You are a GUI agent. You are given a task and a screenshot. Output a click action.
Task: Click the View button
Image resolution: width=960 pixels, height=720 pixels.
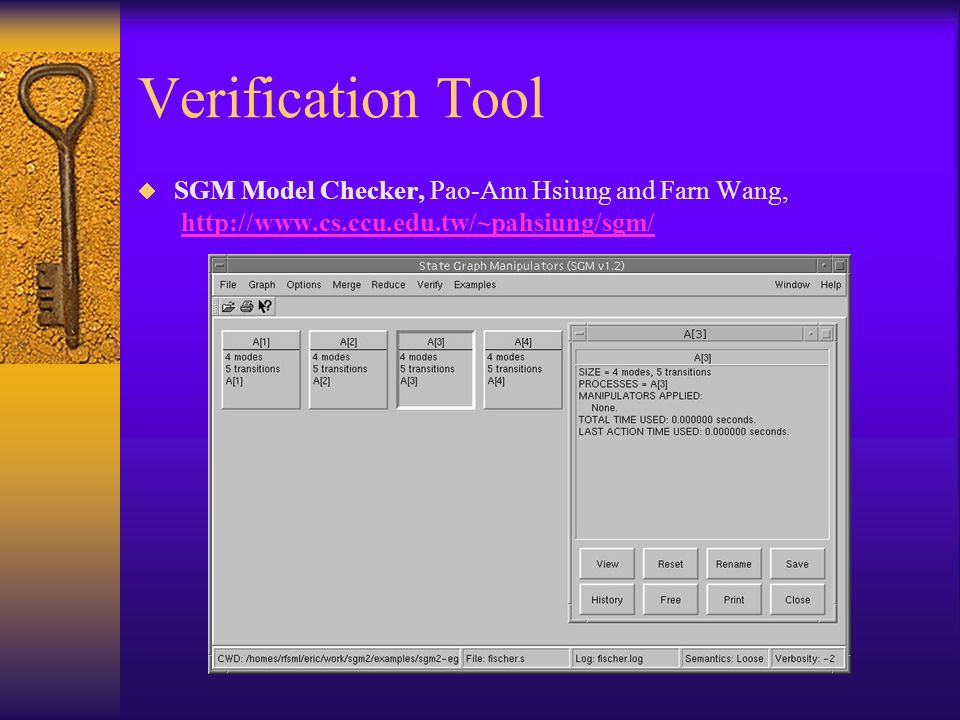(607, 564)
